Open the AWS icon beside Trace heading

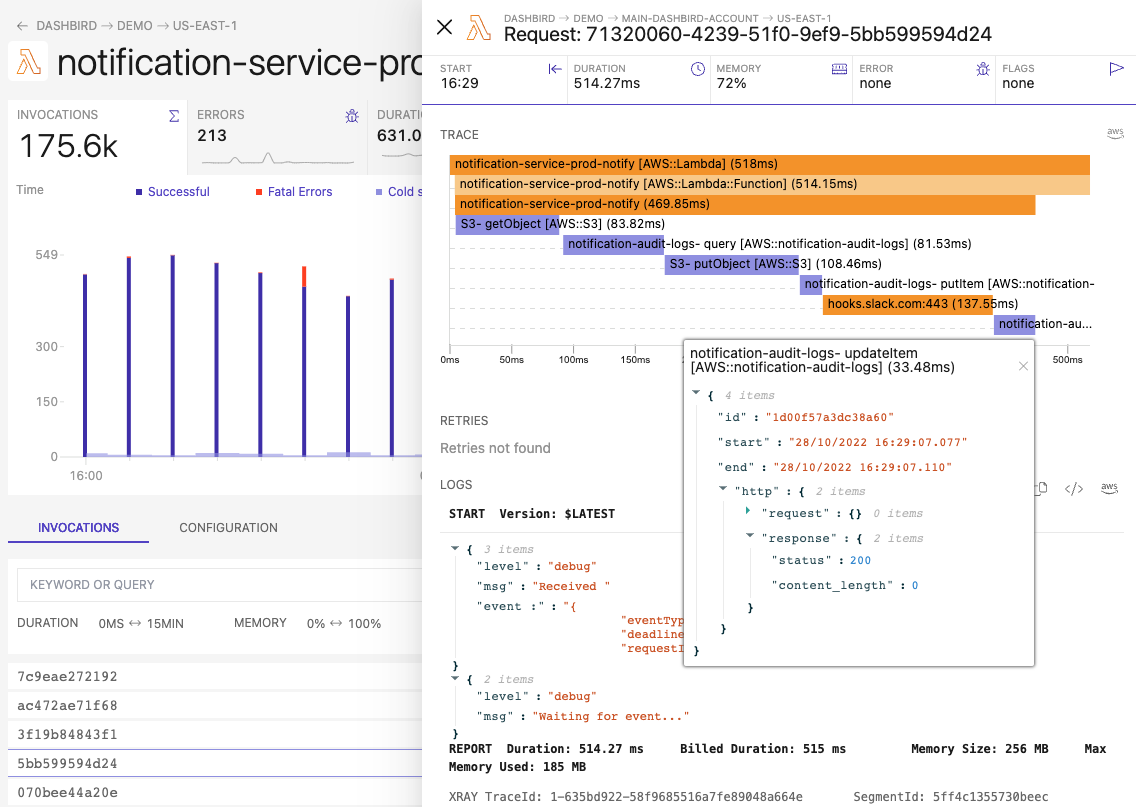(1115, 134)
